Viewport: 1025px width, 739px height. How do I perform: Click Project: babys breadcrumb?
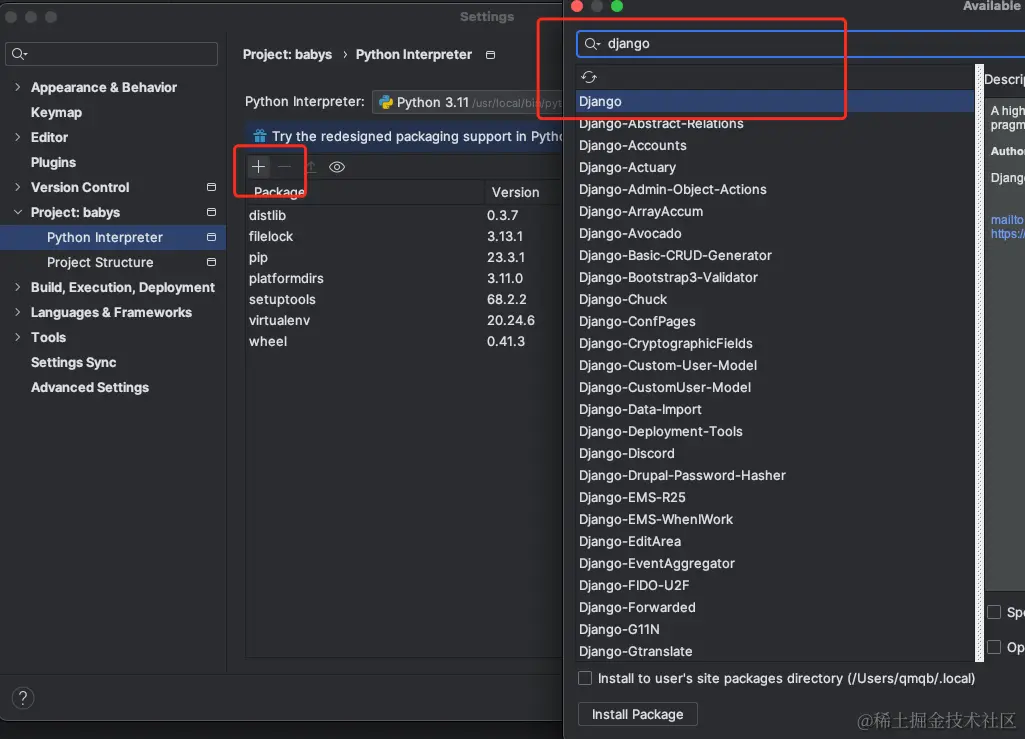click(287, 55)
